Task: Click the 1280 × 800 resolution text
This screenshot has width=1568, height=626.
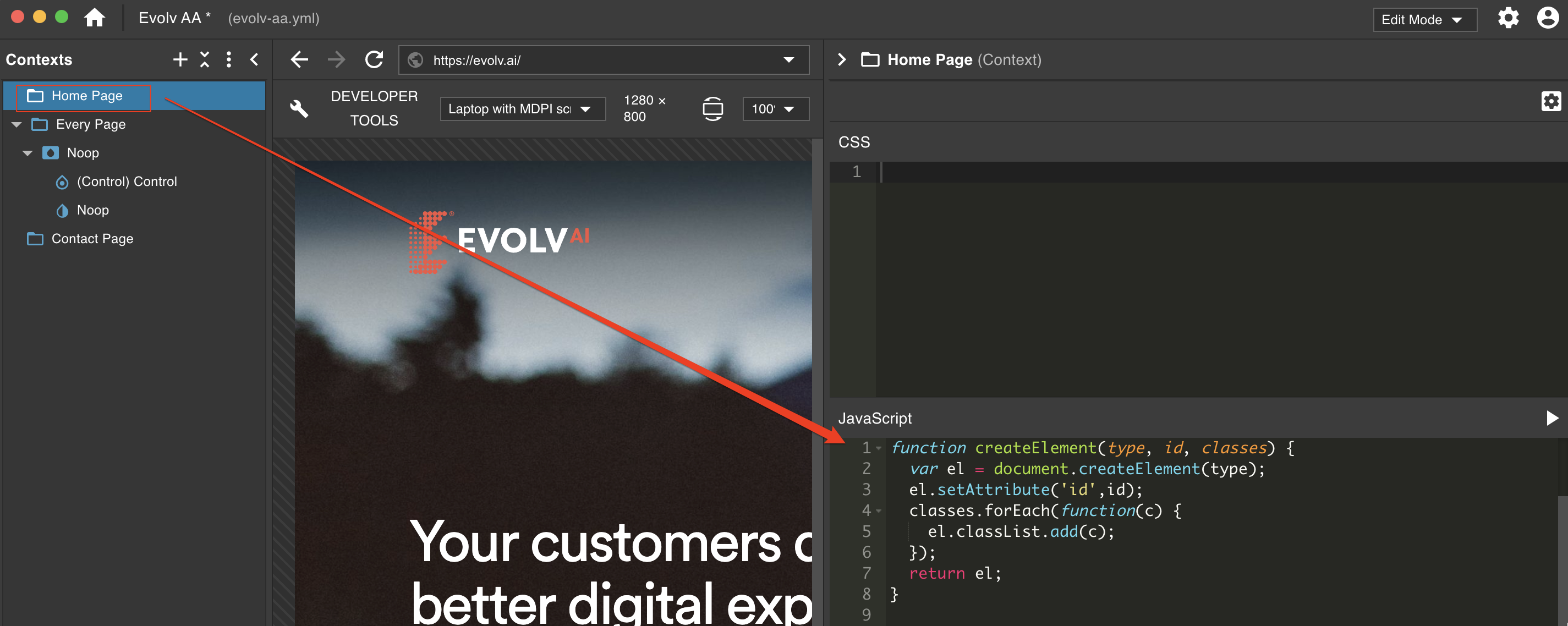Action: click(644, 108)
